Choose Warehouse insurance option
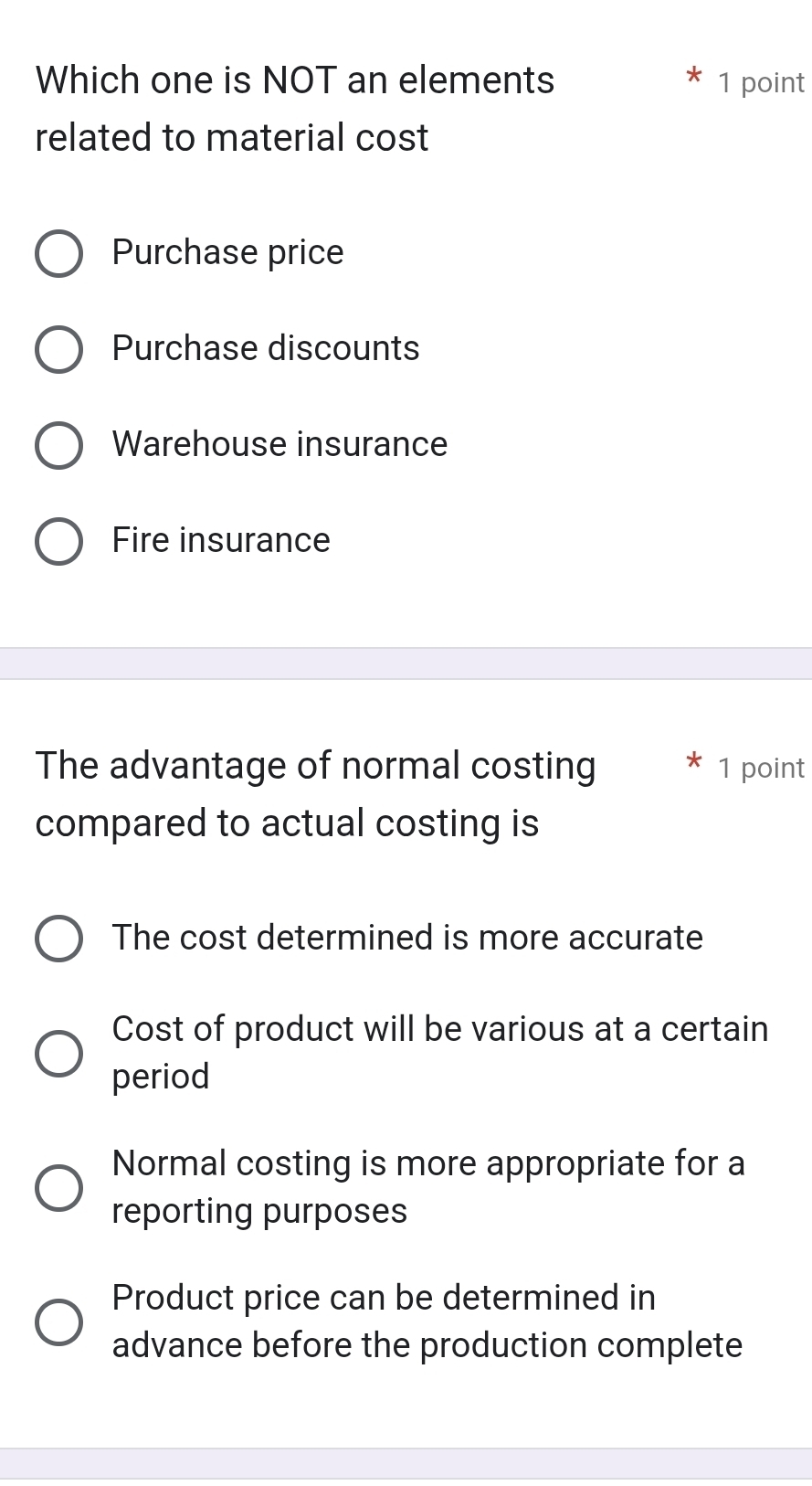Viewport: 812px width, 1486px height. [x=58, y=445]
